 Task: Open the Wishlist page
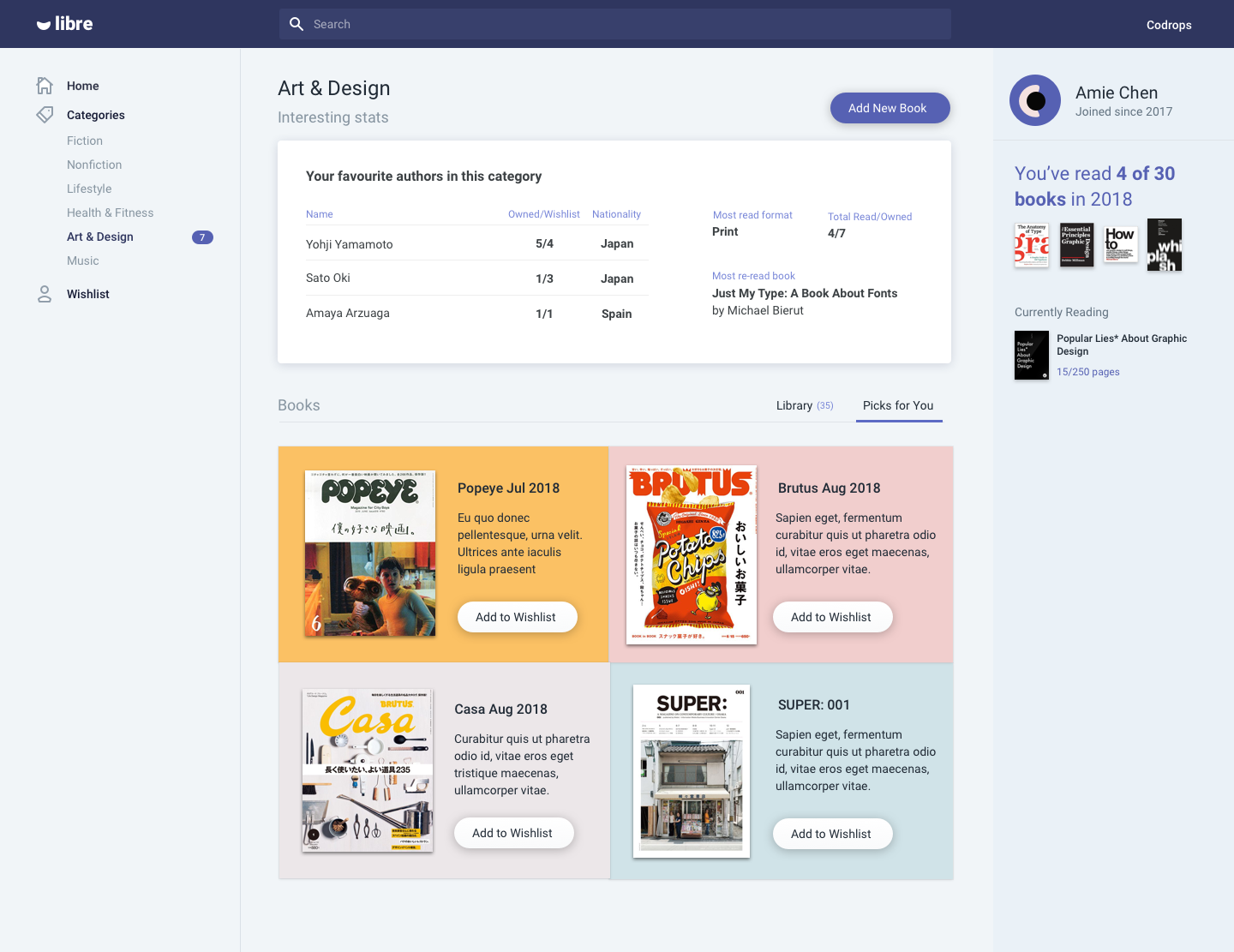[x=88, y=294]
